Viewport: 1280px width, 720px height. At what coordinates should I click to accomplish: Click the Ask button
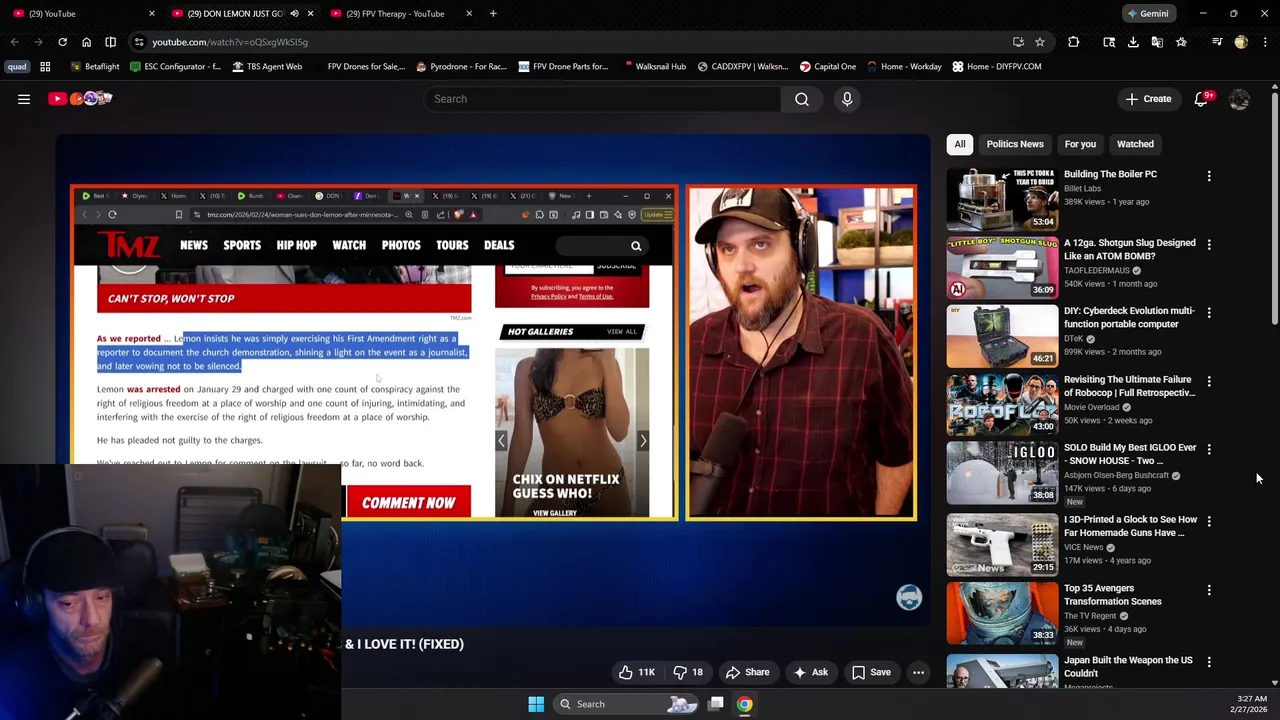pyautogui.click(x=812, y=672)
